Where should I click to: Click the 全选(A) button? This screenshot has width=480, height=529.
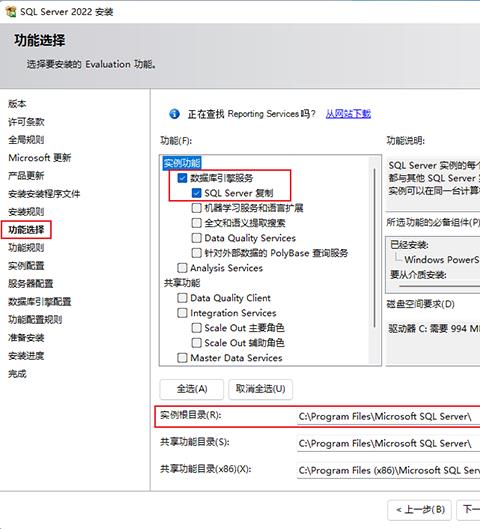192,389
